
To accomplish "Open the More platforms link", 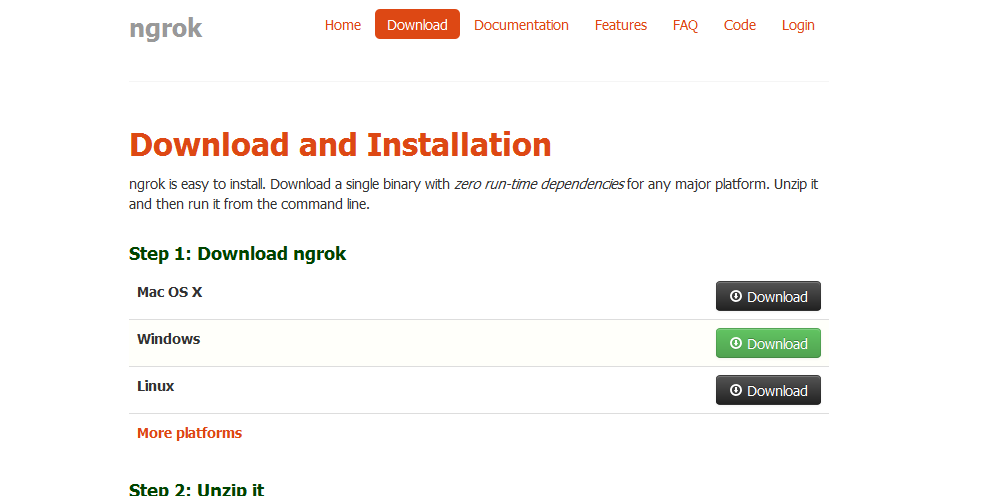I will [190, 433].
